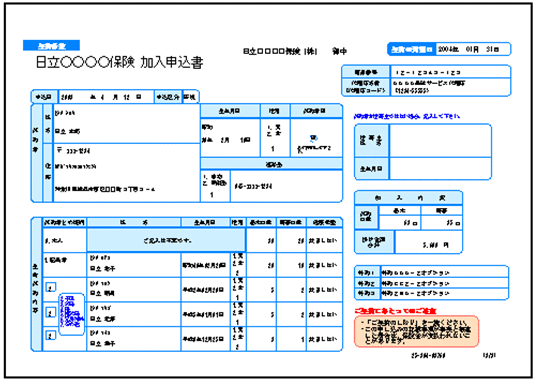Select the agency name field containing サービス

[450, 87]
